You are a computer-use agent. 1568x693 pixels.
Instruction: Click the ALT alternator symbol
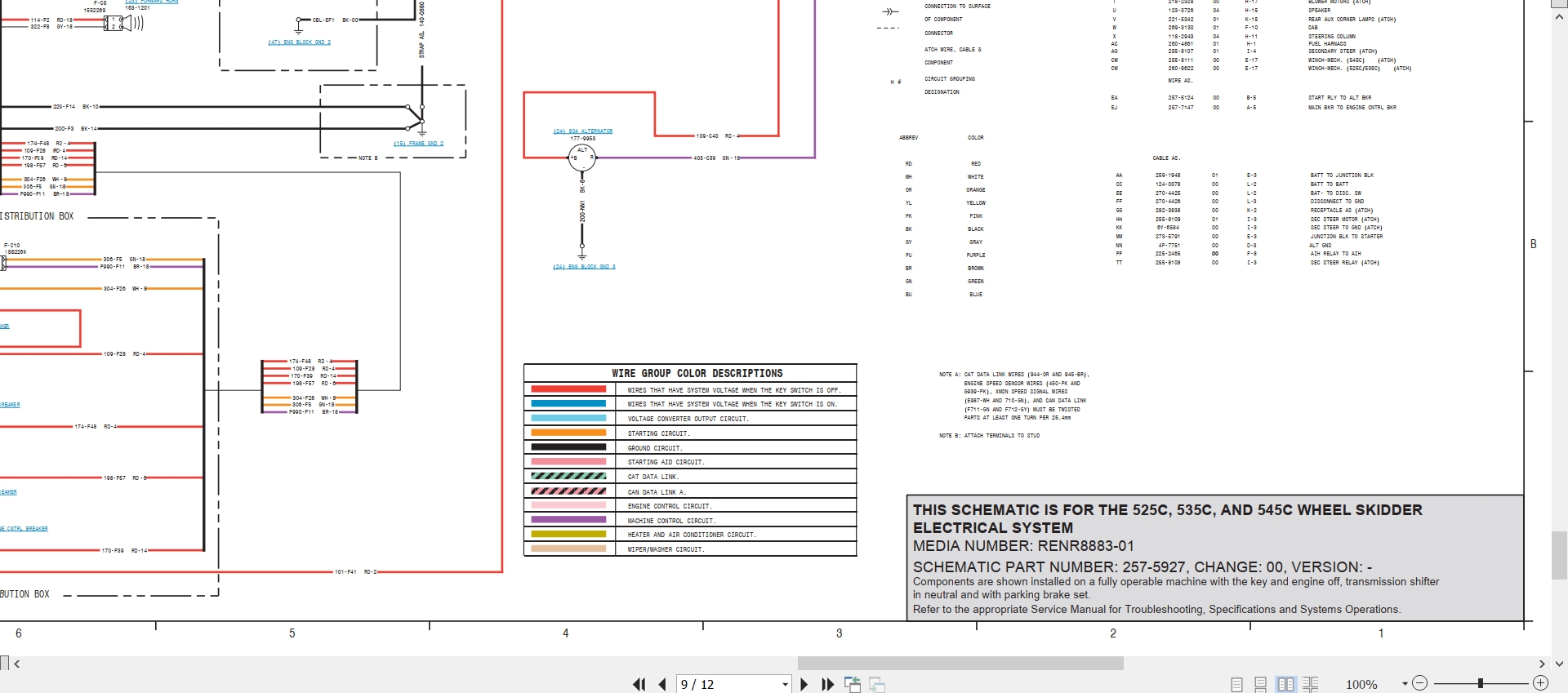coord(581,158)
